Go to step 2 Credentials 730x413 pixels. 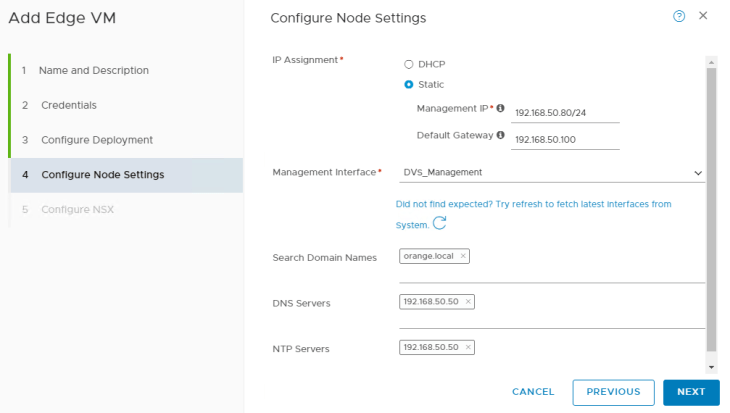(x=68, y=105)
